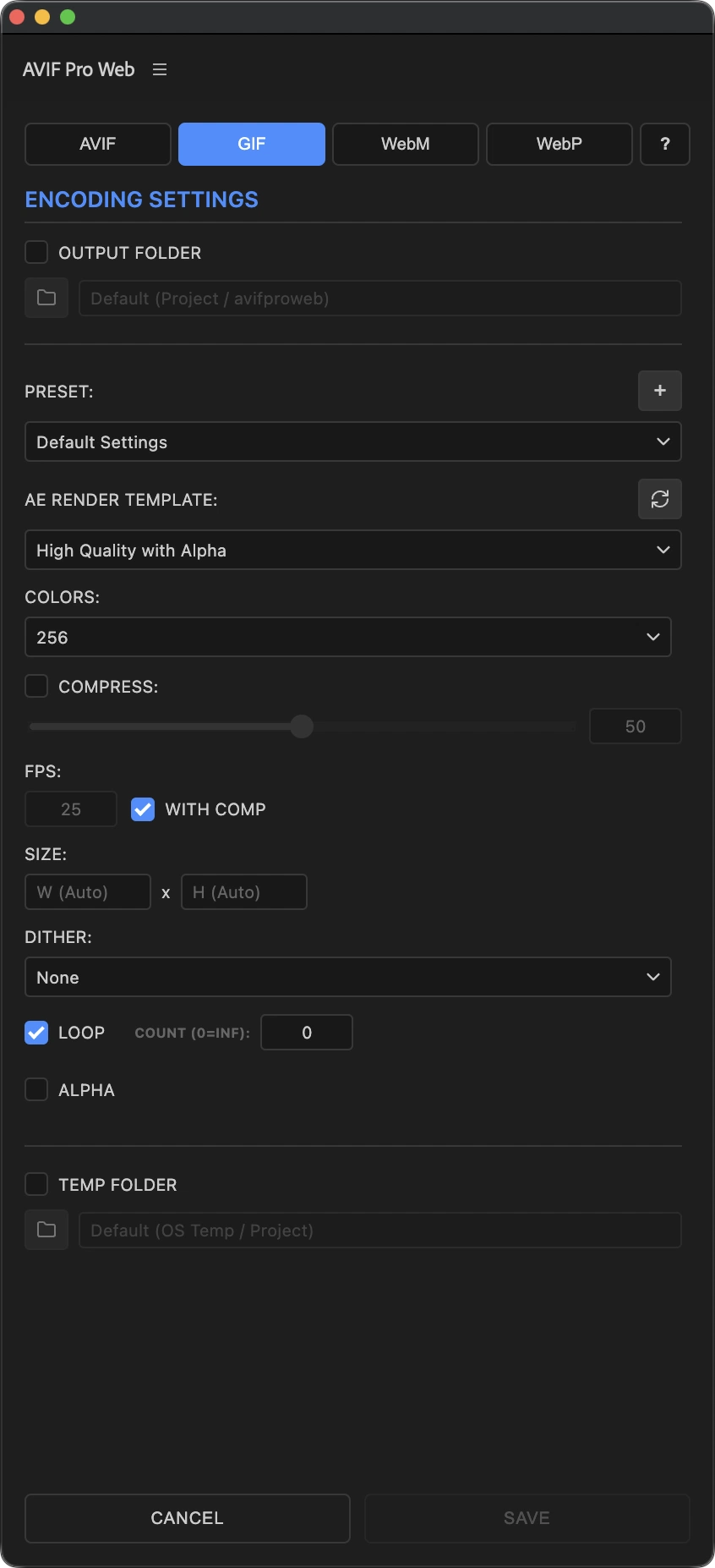Click the ENCODING SETTINGS heading
The height and width of the screenshot is (1568, 715).
pos(142,200)
